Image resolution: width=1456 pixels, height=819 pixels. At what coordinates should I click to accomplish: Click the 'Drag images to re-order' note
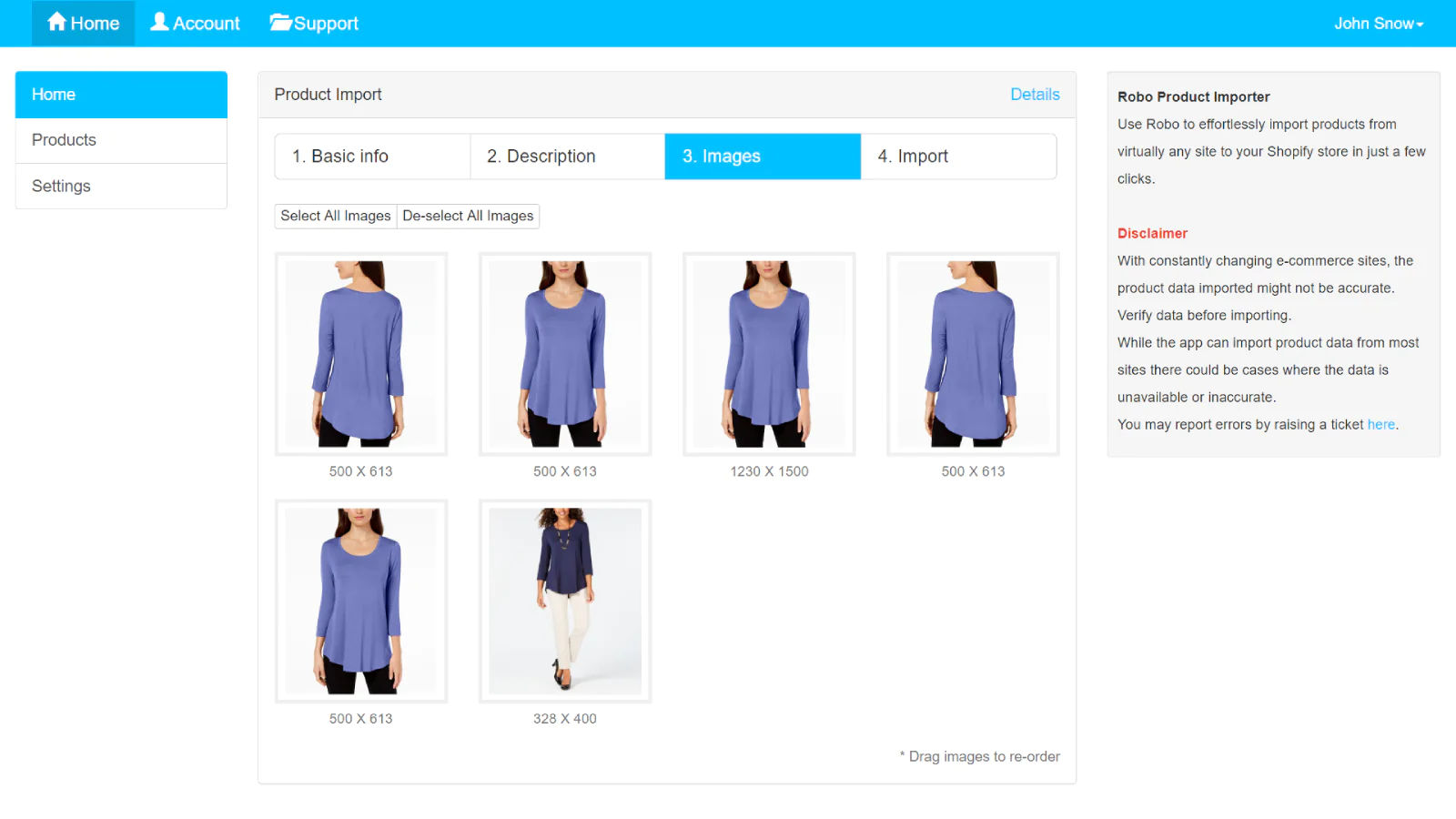tap(980, 757)
